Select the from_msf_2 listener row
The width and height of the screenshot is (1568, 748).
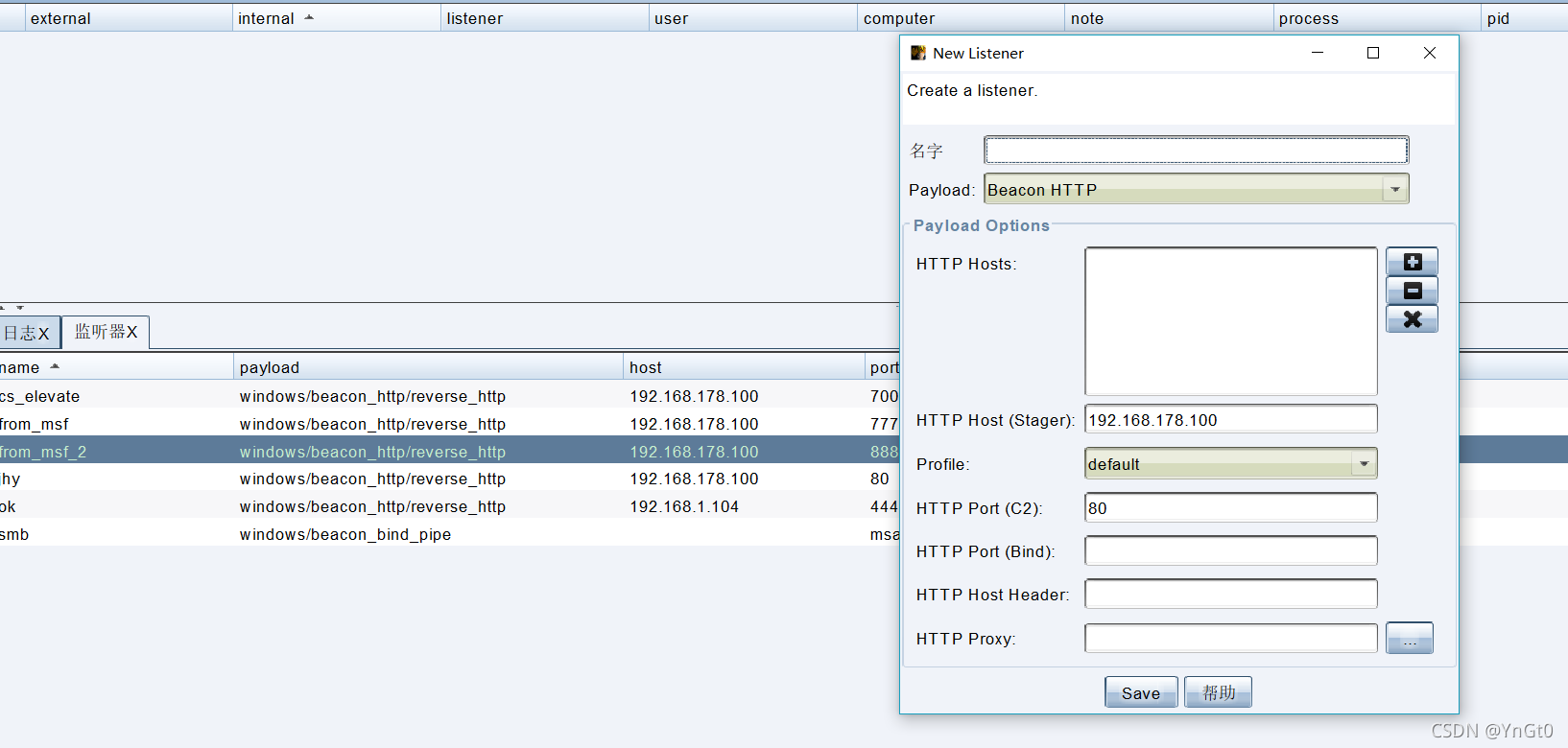(449, 452)
